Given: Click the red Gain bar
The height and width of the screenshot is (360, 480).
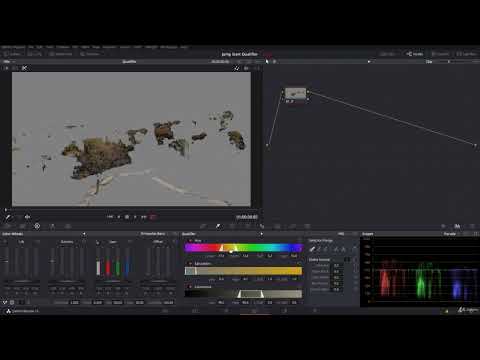Looking at the screenshot, I should [x=108, y=267].
